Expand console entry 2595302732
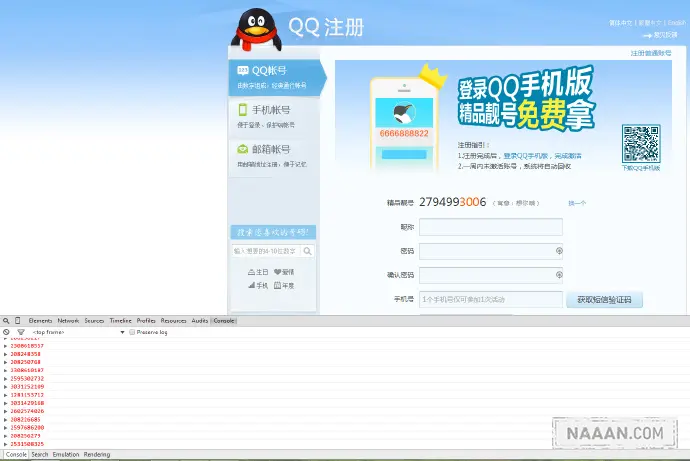 coord(5,379)
